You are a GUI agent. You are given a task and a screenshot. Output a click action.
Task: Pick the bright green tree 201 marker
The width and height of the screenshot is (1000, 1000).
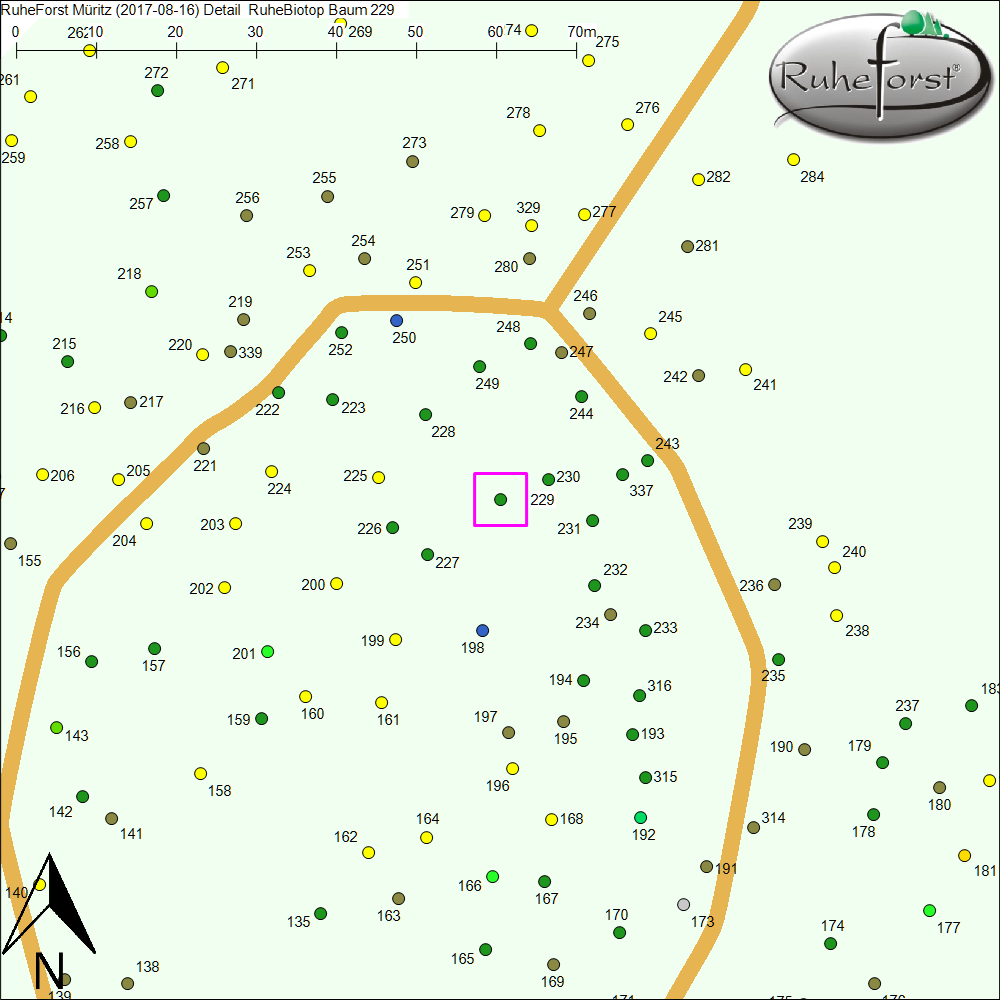[x=267, y=651]
